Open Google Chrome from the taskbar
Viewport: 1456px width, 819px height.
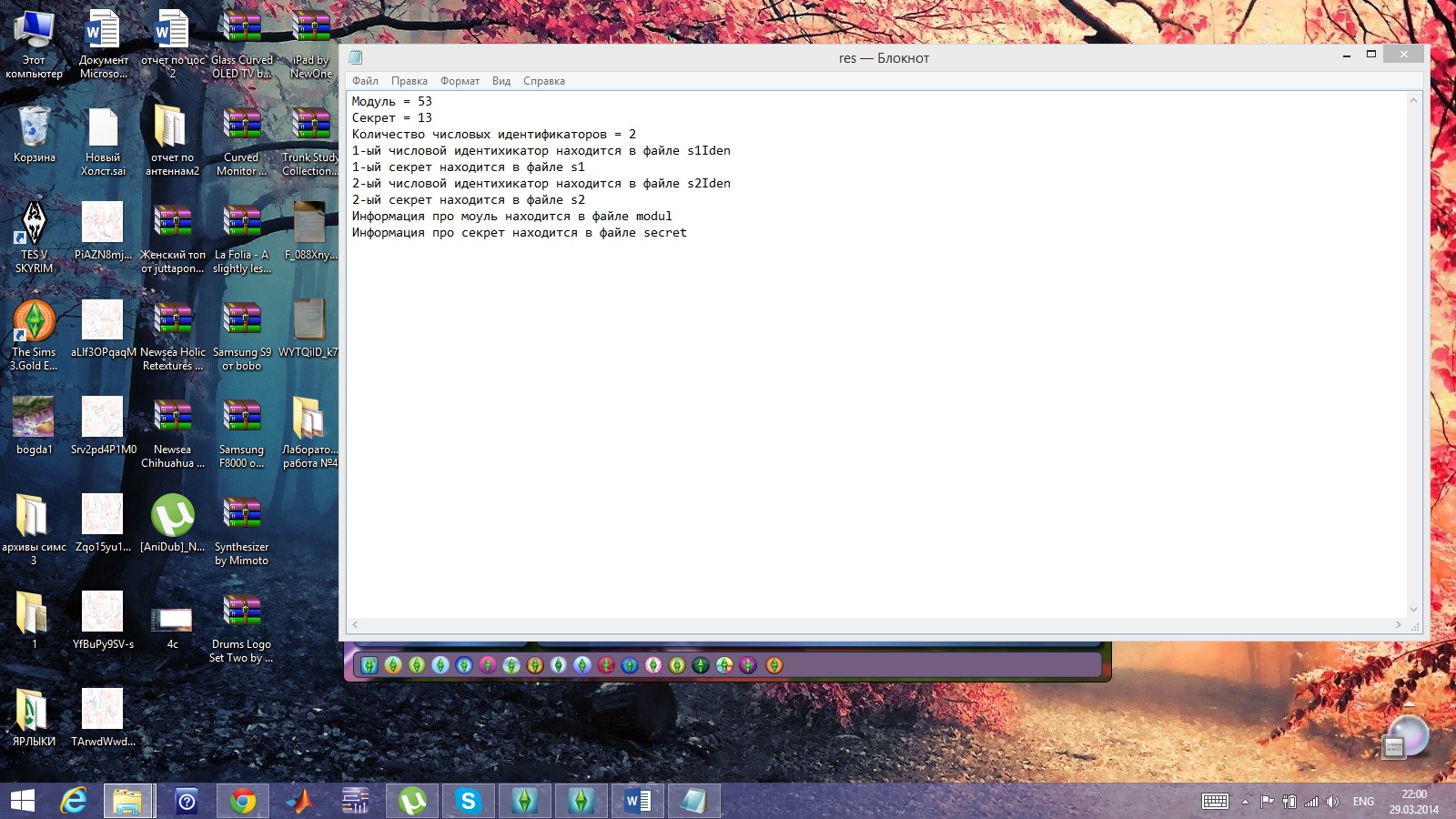tap(243, 801)
